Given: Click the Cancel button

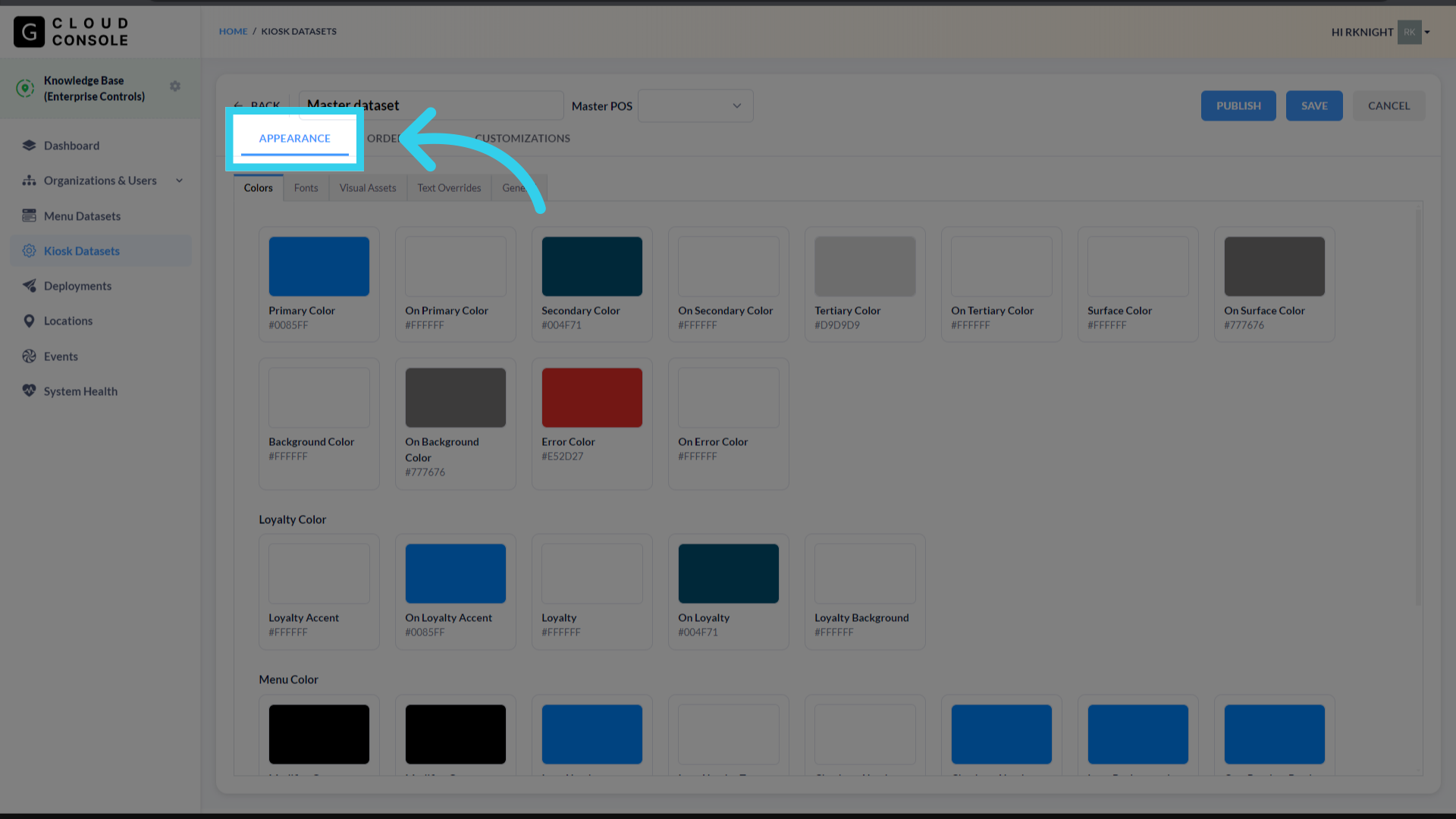Looking at the screenshot, I should (x=1389, y=106).
